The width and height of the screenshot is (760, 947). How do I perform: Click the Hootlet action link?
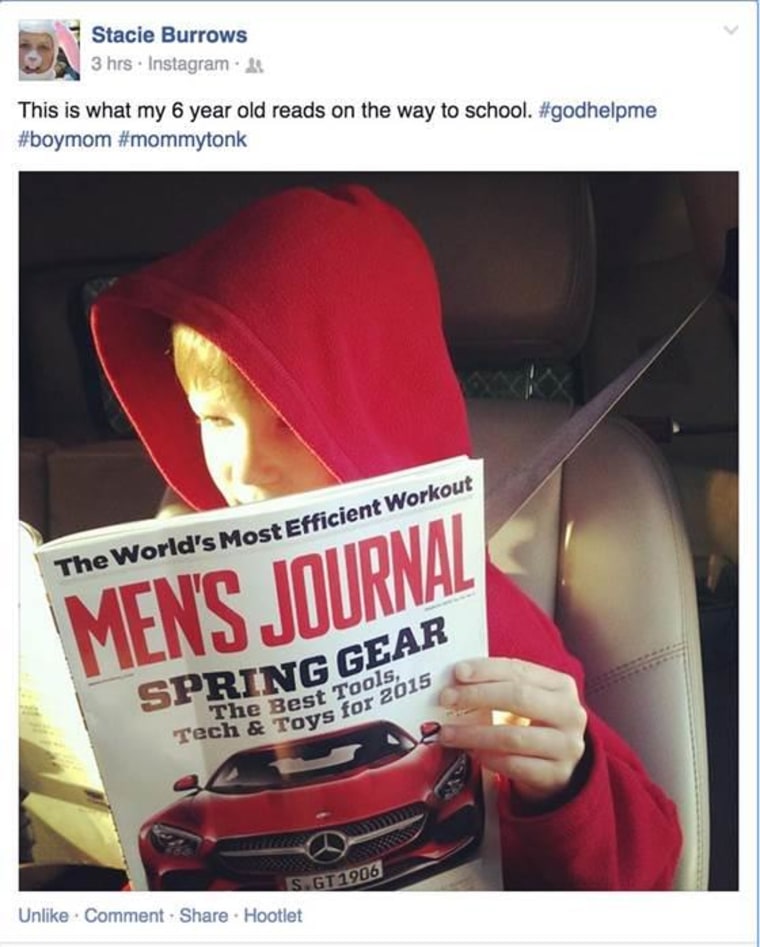coord(272,916)
